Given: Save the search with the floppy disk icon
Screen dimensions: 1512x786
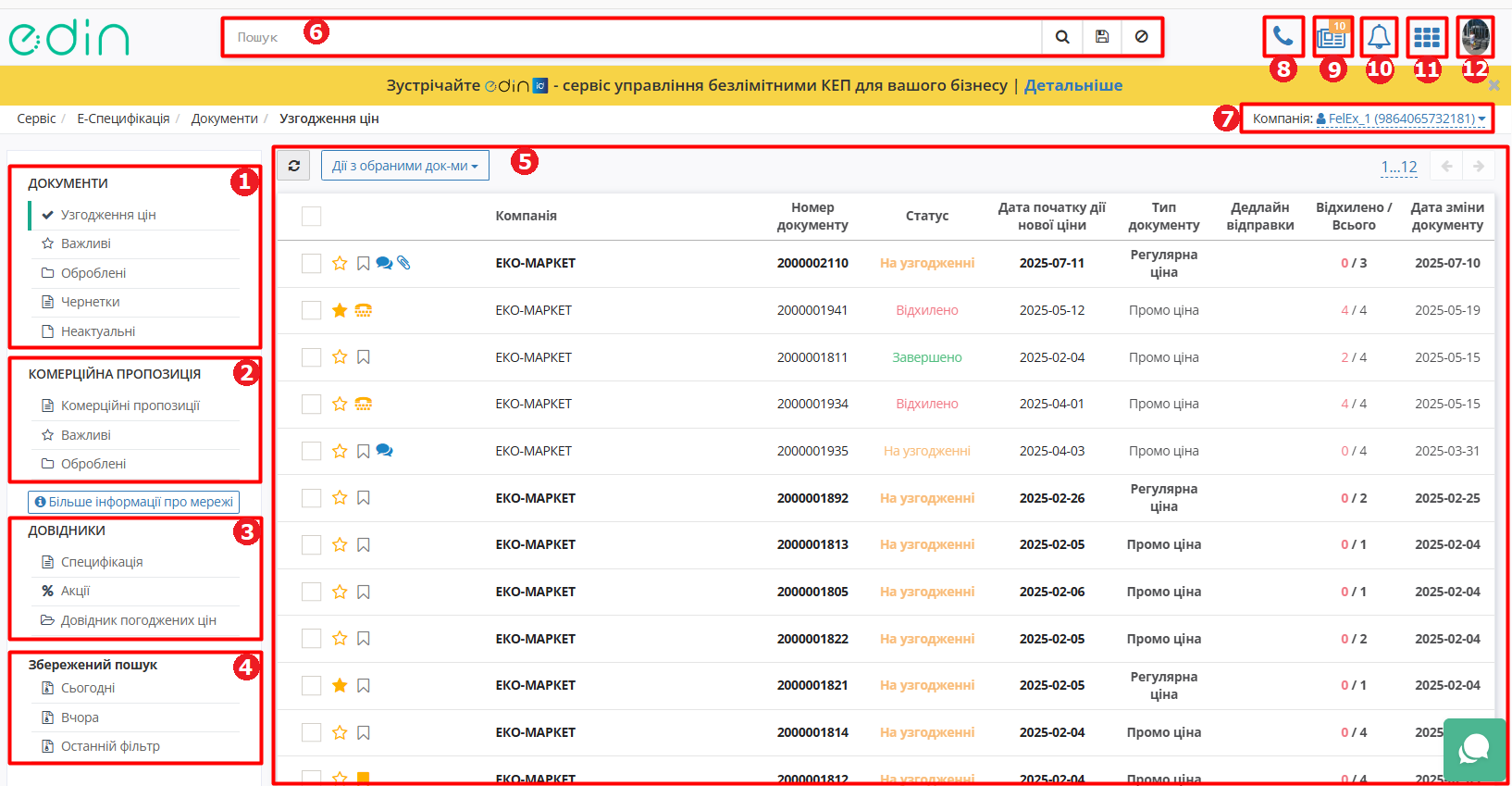Looking at the screenshot, I should tap(1102, 37).
